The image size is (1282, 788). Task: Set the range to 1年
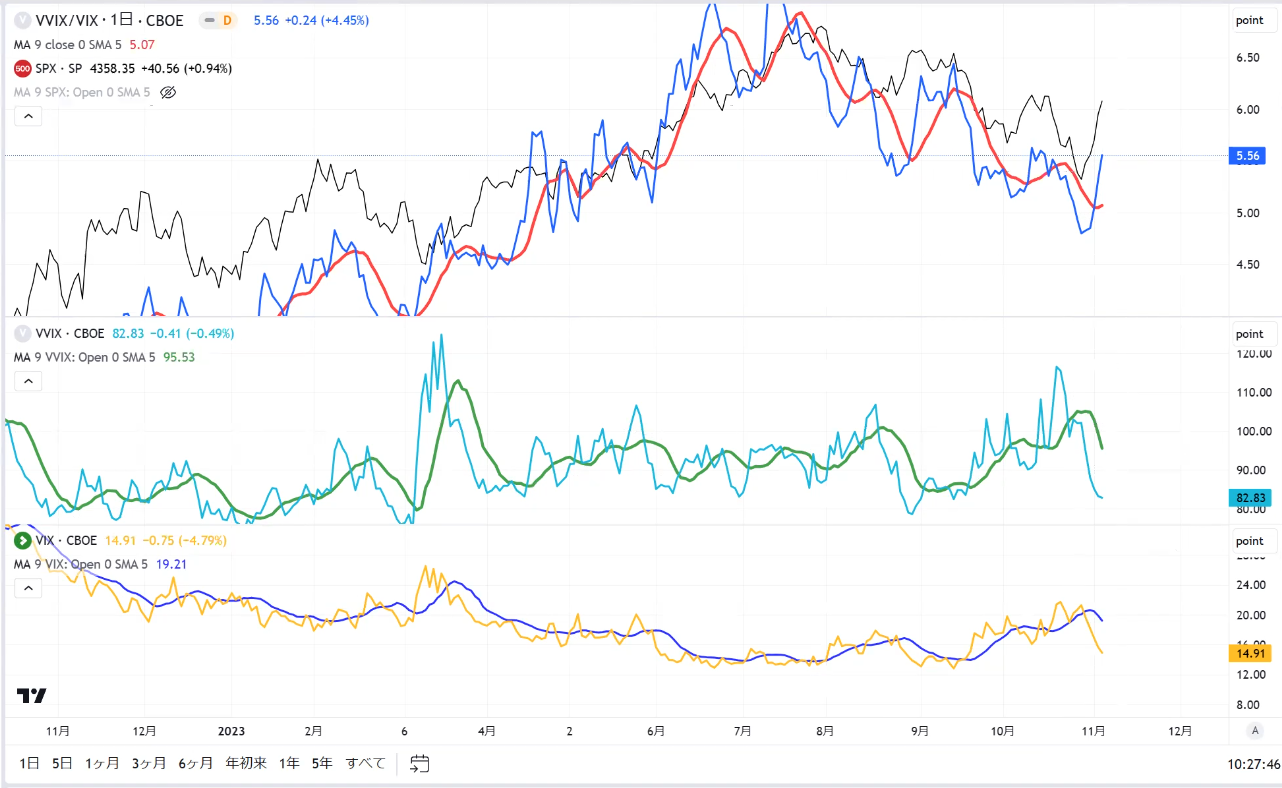point(289,763)
